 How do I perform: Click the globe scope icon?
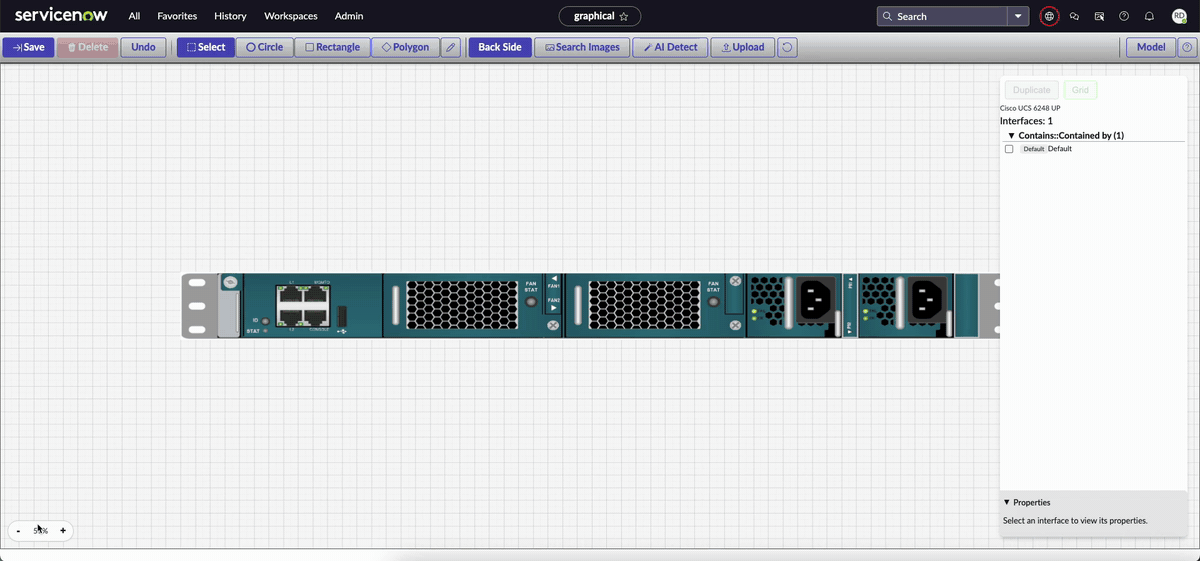(x=1049, y=16)
